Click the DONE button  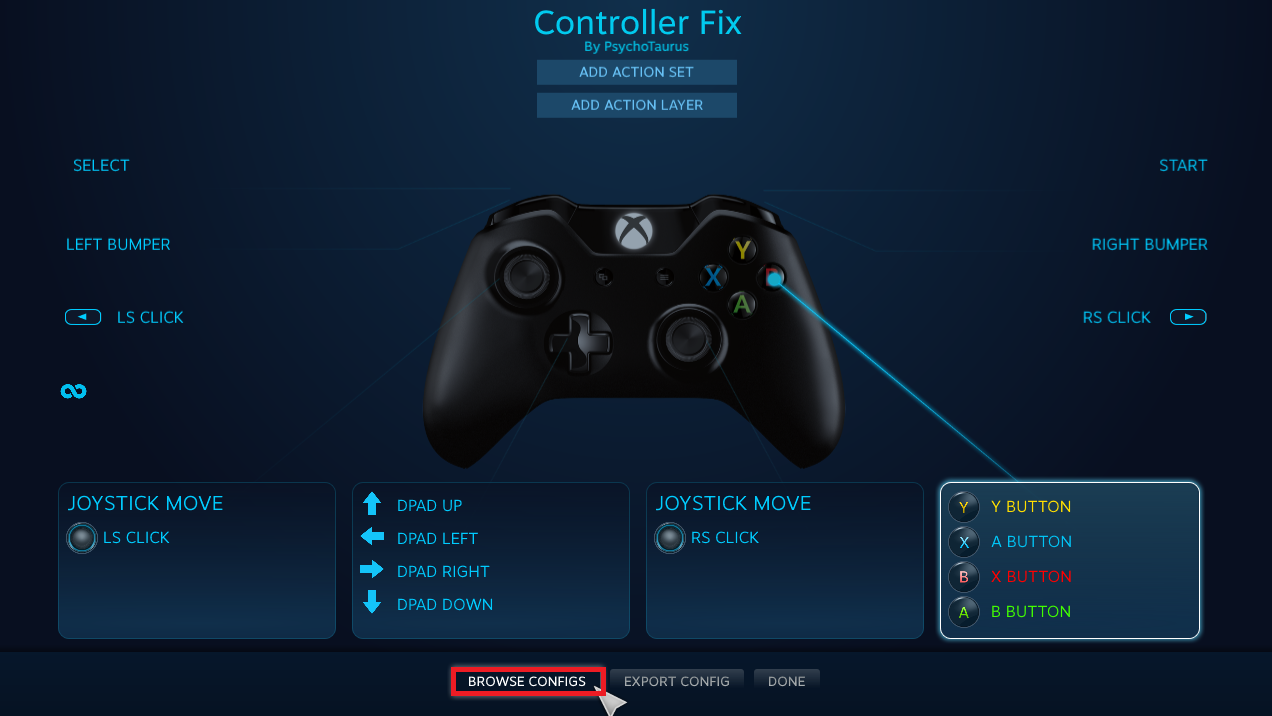tap(787, 681)
